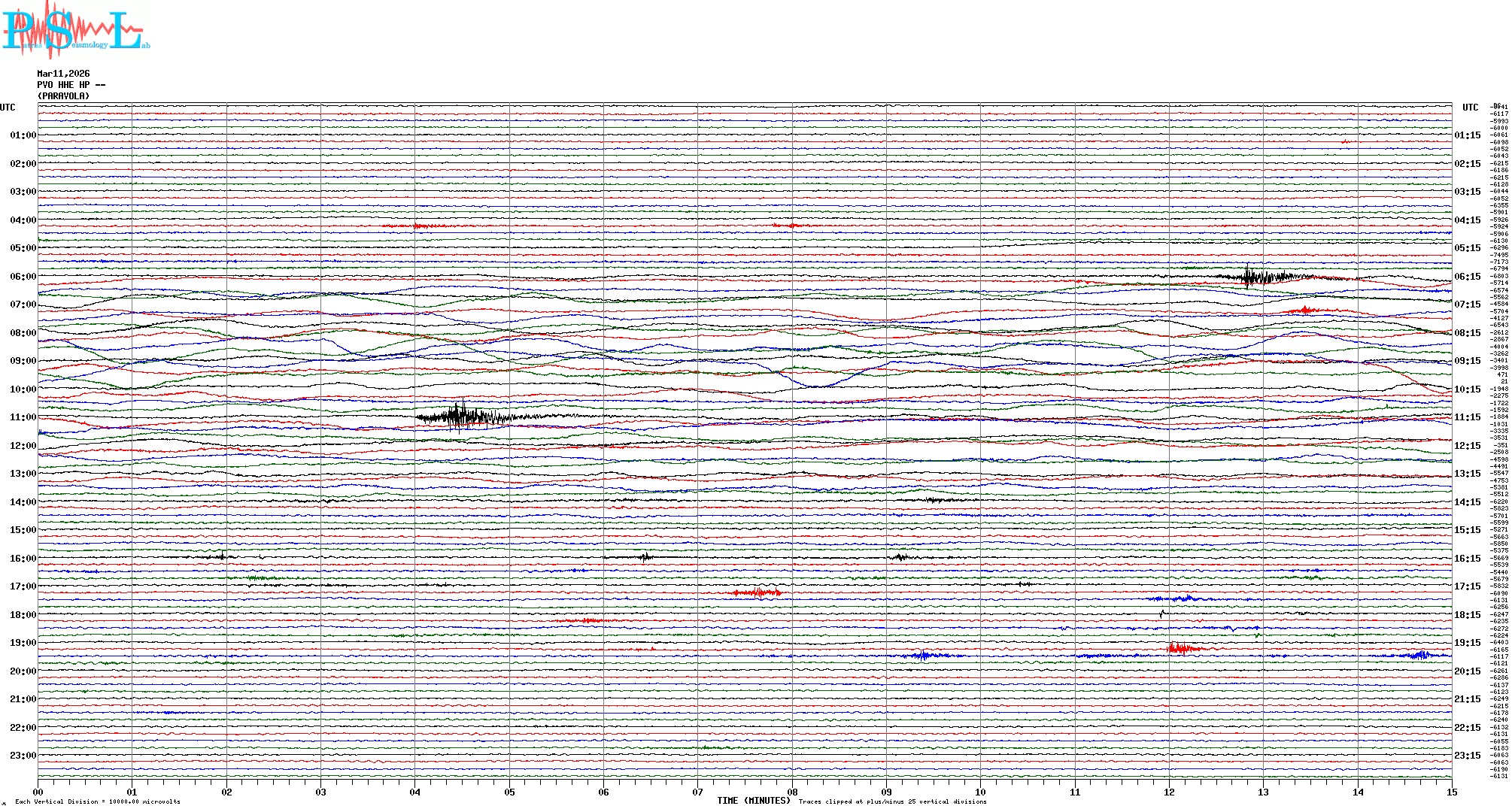Click the 'Each Vertical Division' scale note
Image resolution: width=1512 pixels, height=812 pixels.
pos(98,801)
